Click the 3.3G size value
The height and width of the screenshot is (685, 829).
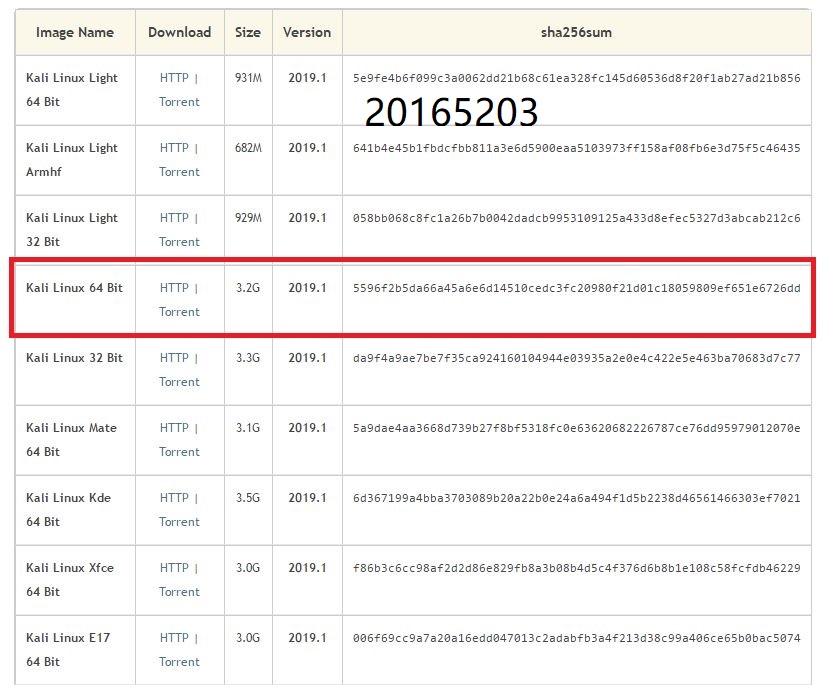[x=248, y=358]
